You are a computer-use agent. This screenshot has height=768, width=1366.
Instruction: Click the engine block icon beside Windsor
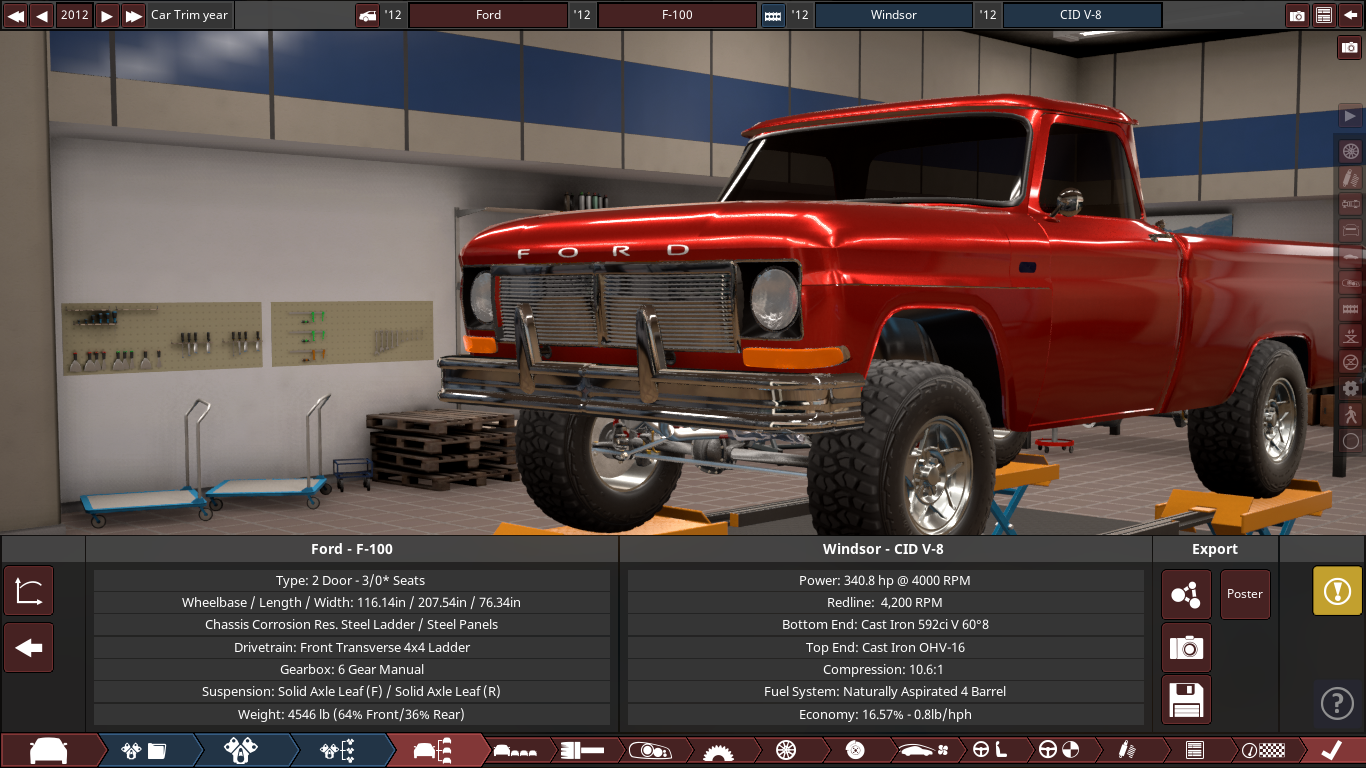tap(773, 15)
